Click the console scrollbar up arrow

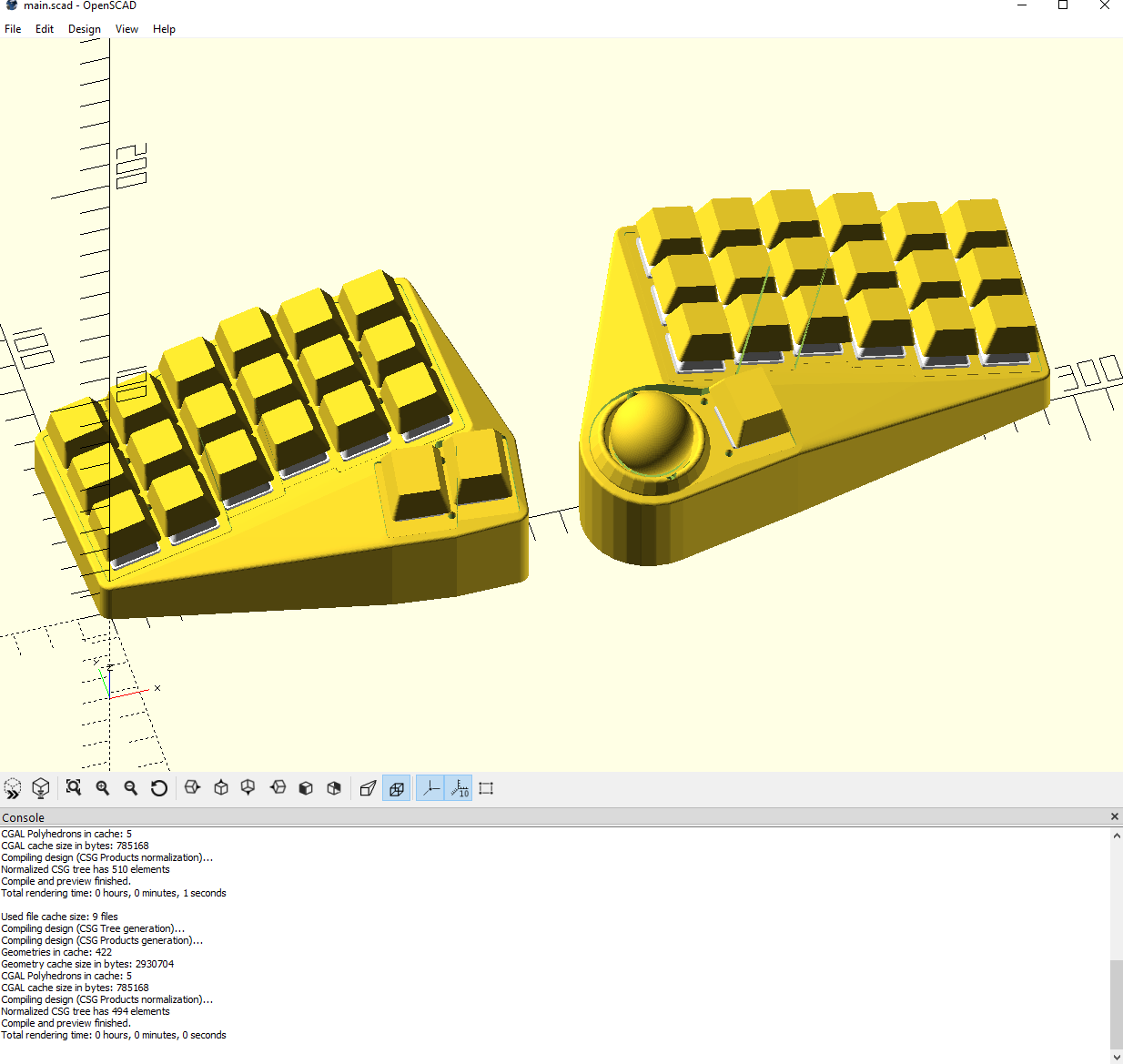(1117, 836)
